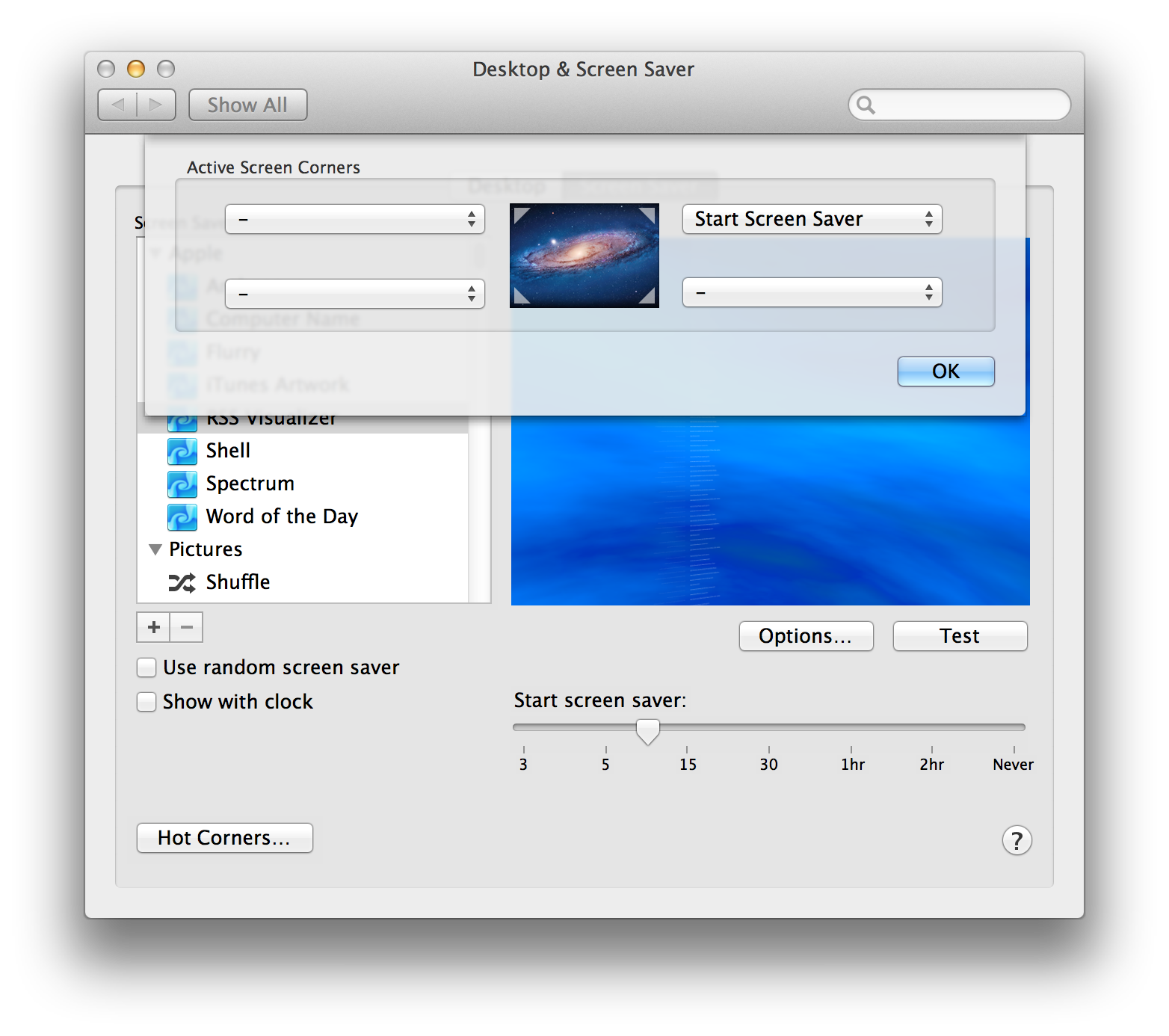This screenshot has width=1169, height=1036.
Task: Open the bottom-left corner action dropdown
Action: [x=355, y=294]
